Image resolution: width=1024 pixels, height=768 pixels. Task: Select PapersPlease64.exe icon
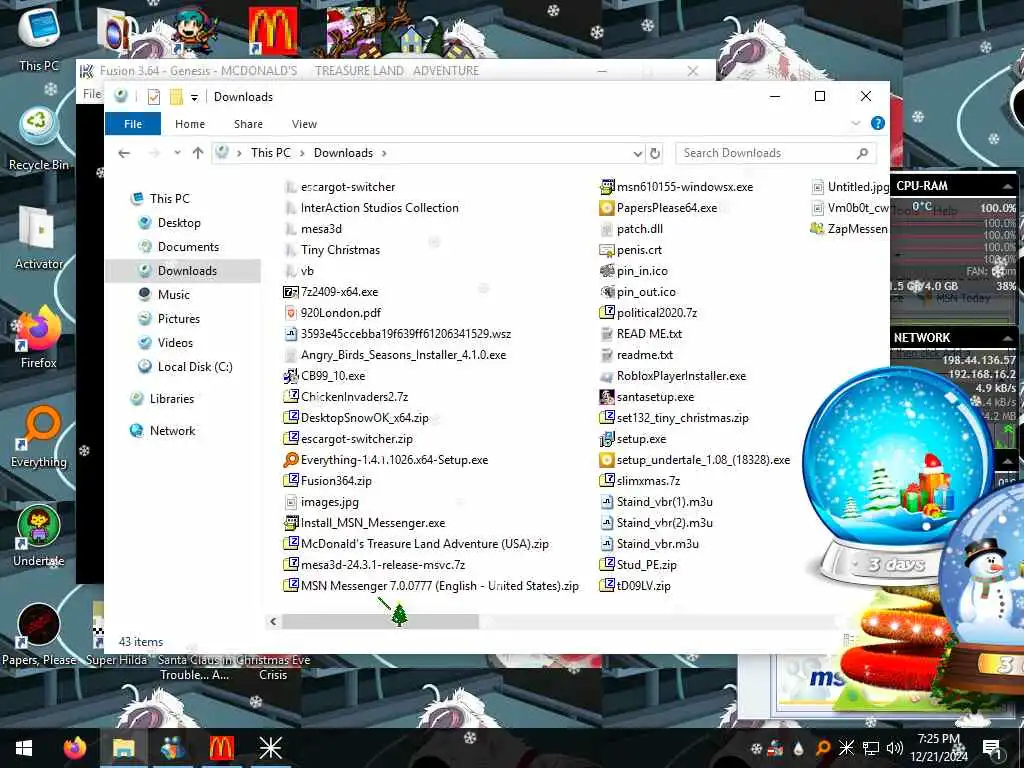click(607, 208)
